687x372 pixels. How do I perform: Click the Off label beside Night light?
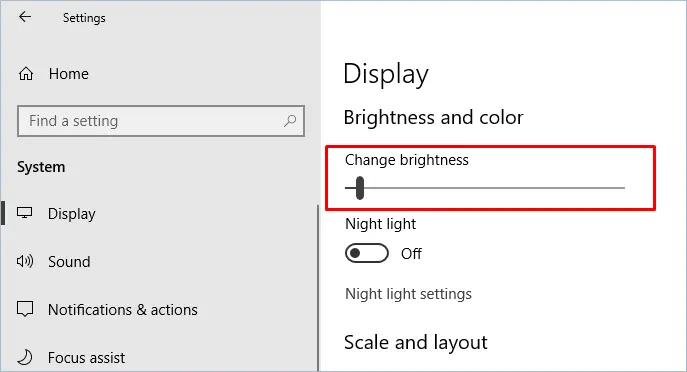point(411,254)
